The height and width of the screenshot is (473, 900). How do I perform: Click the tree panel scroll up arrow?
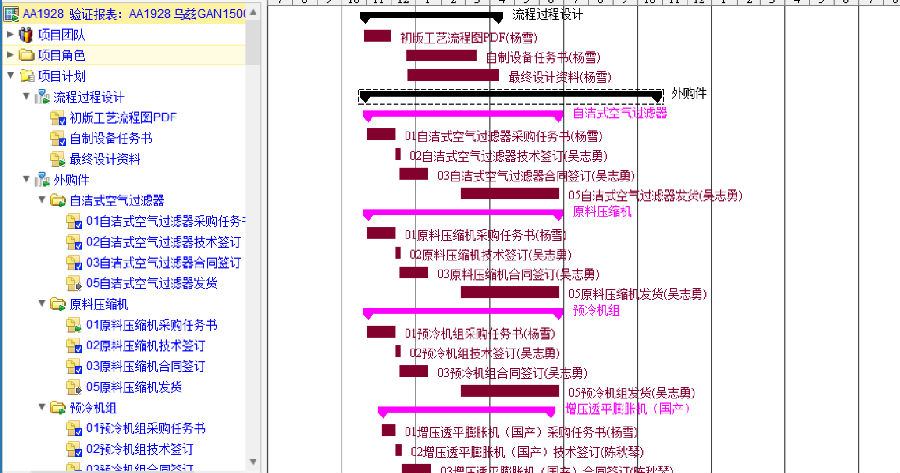253,11
